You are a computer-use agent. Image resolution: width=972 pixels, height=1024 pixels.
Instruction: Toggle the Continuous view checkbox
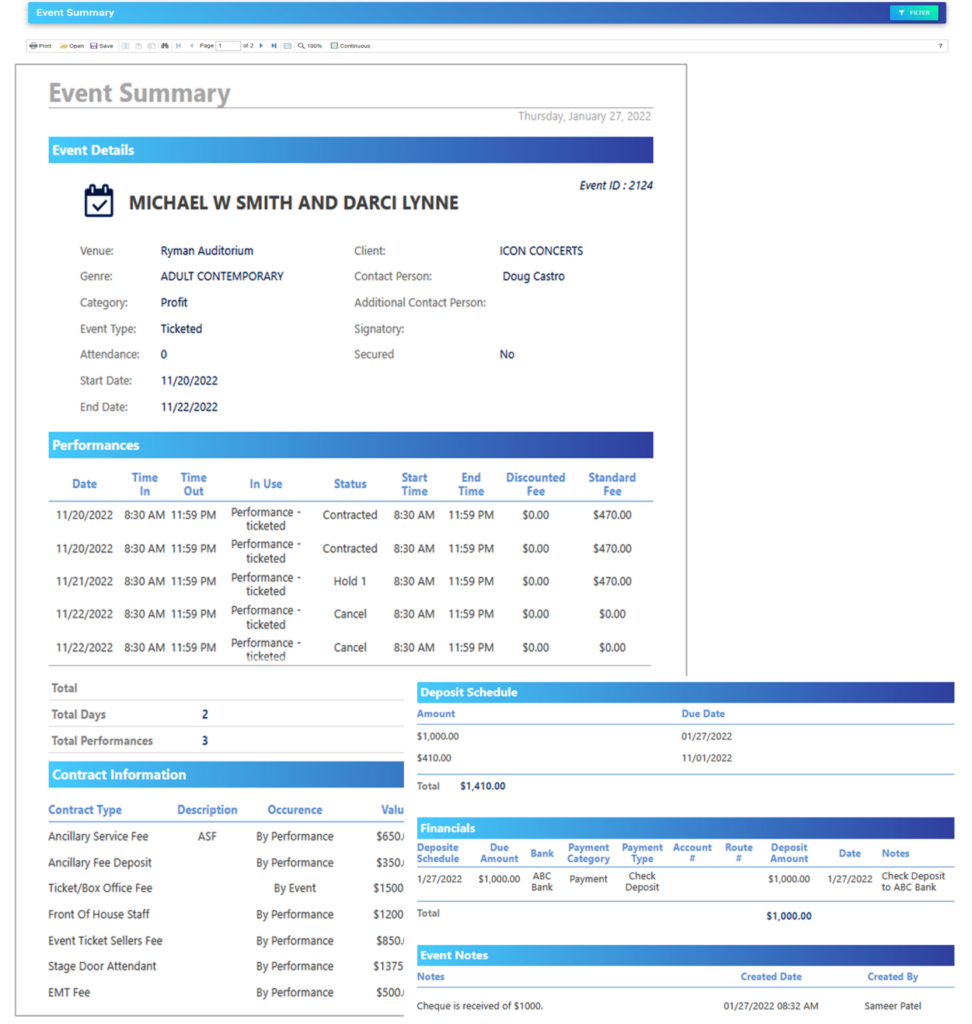pyautogui.click(x=334, y=45)
